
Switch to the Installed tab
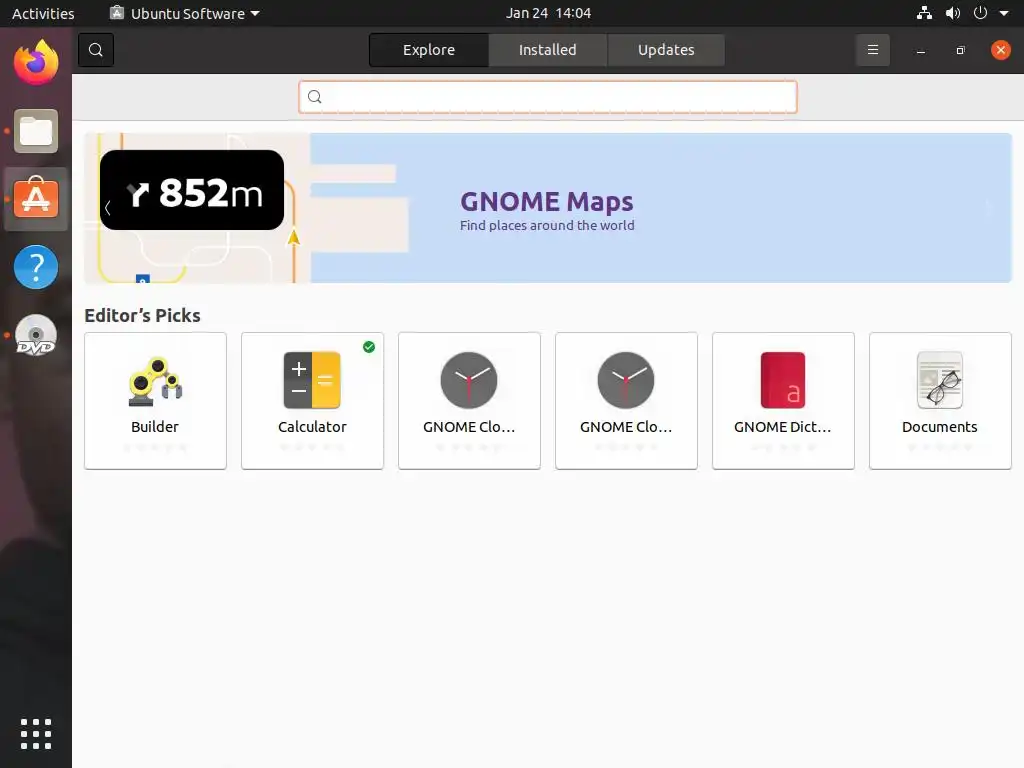pyautogui.click(x=547, y=50)
